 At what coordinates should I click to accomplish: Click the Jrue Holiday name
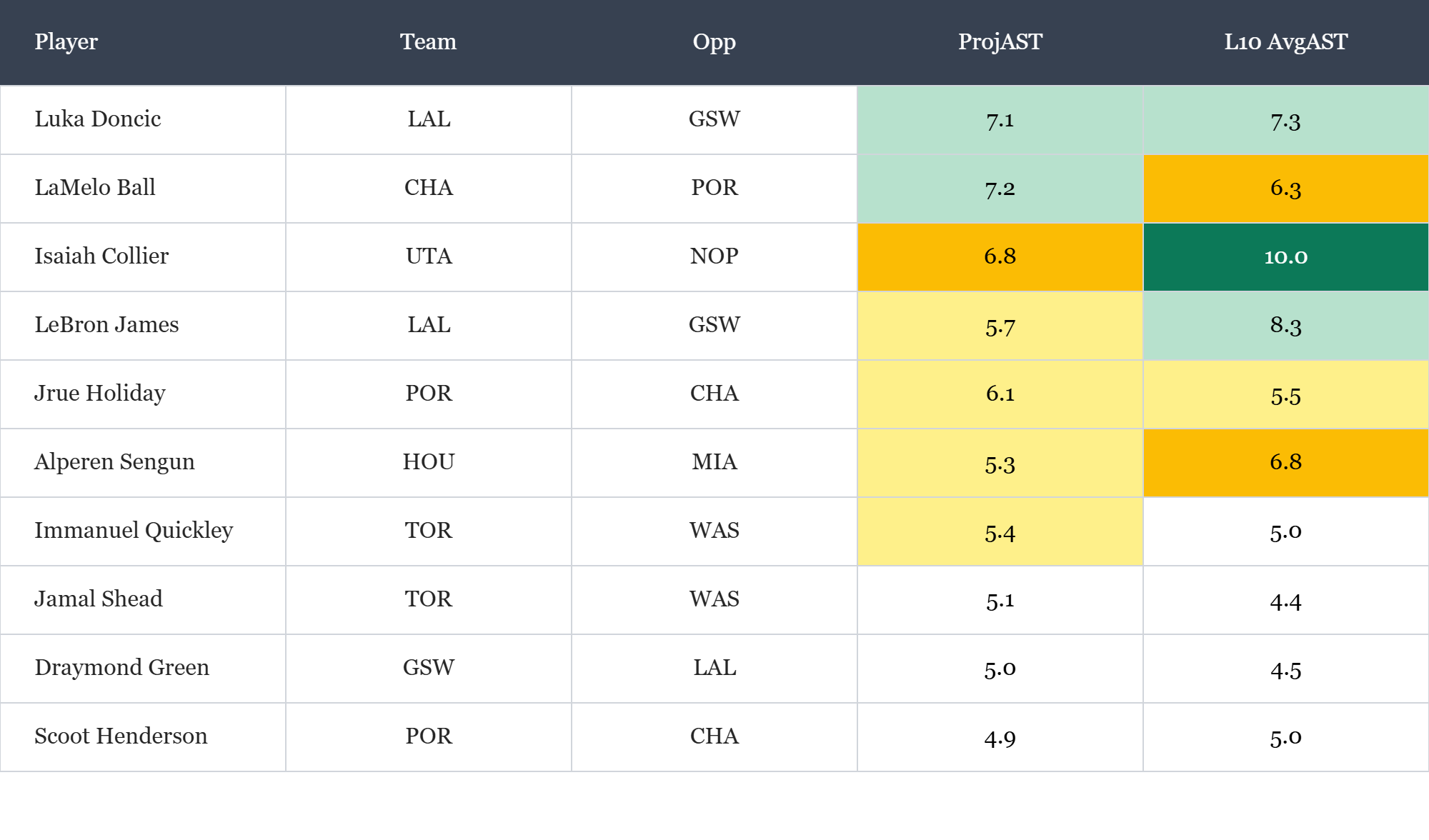tap(100, 393)
